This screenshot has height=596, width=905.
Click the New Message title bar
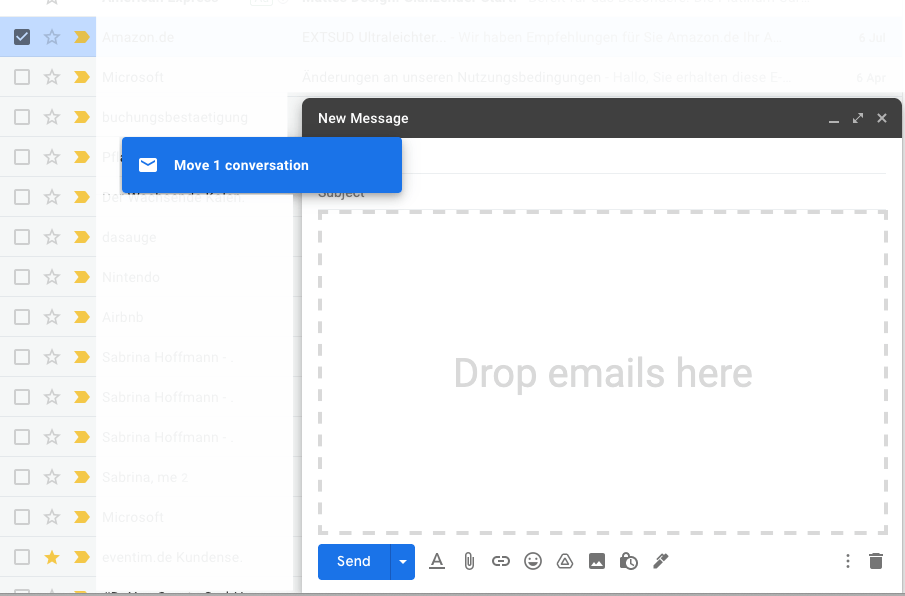(x=363, y=118)
